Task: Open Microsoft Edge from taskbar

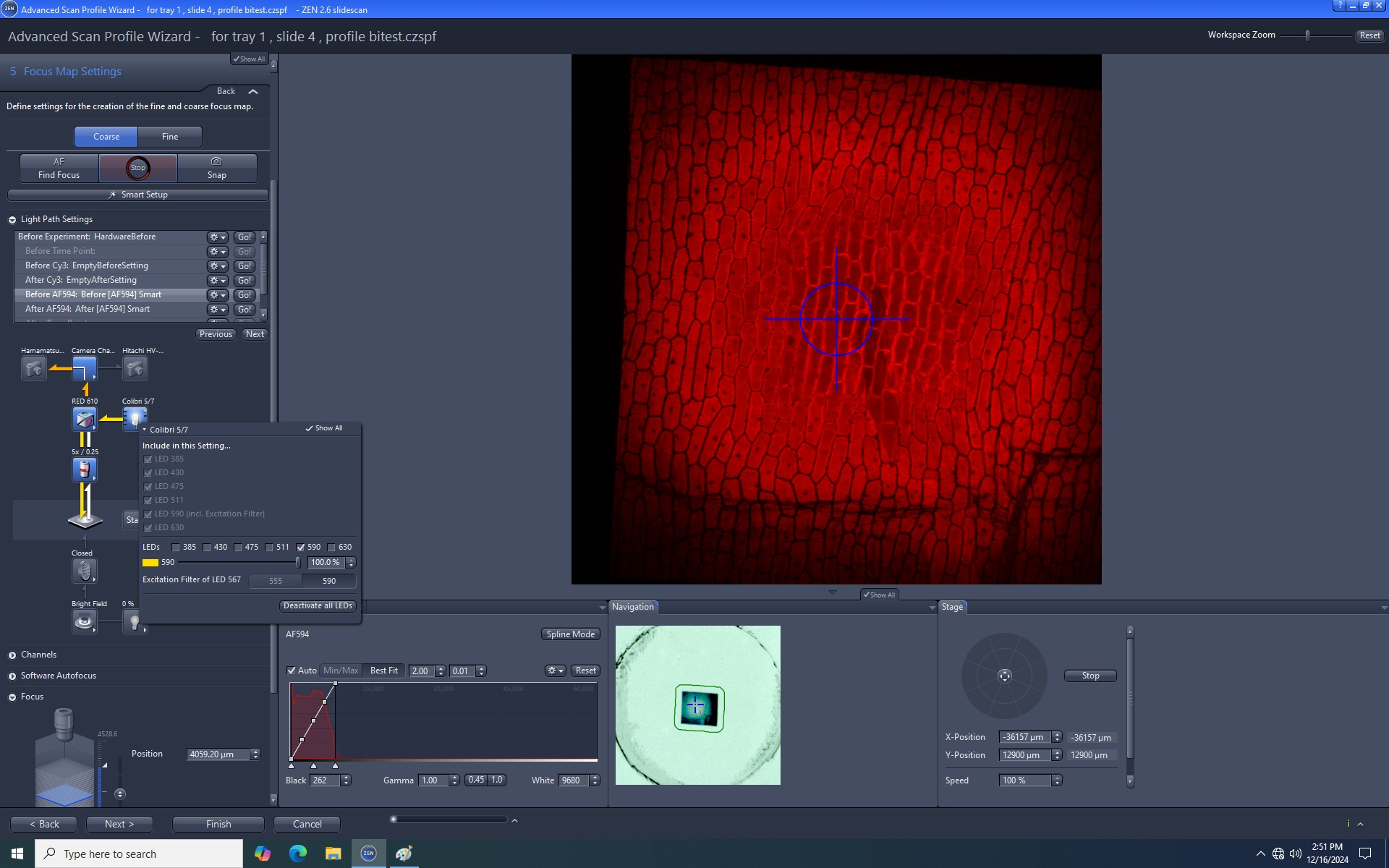Action: click(298, 854)
